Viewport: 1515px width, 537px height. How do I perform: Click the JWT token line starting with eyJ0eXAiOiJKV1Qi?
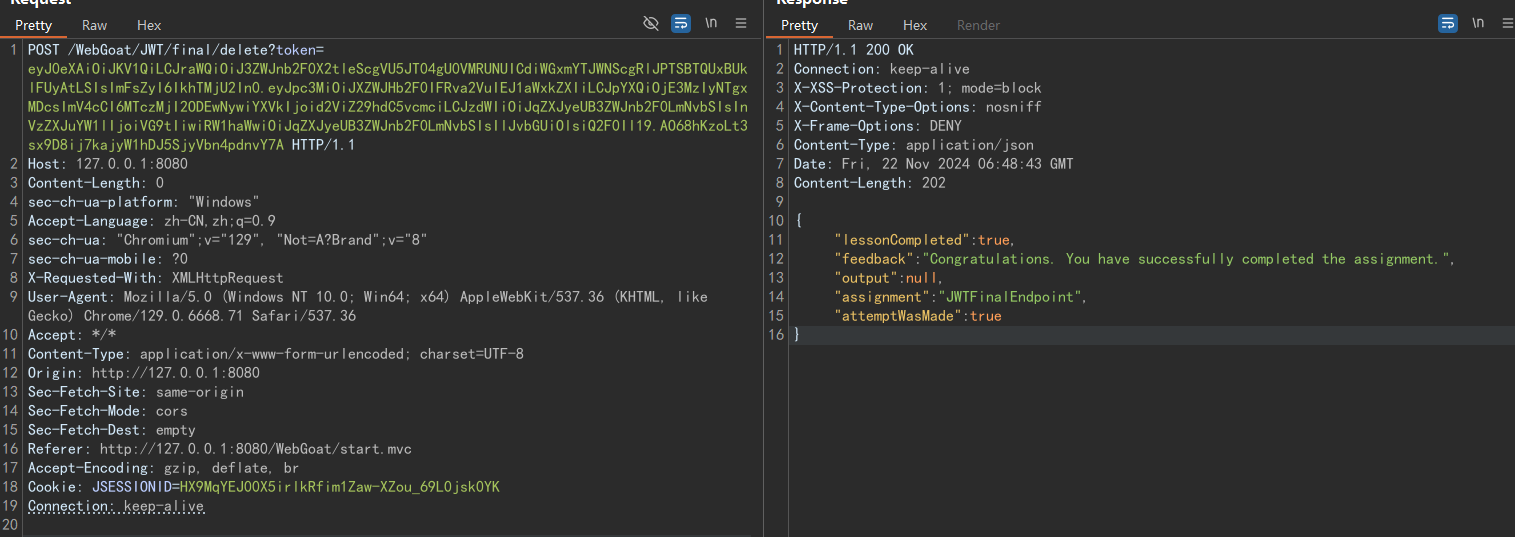[388, 69]
